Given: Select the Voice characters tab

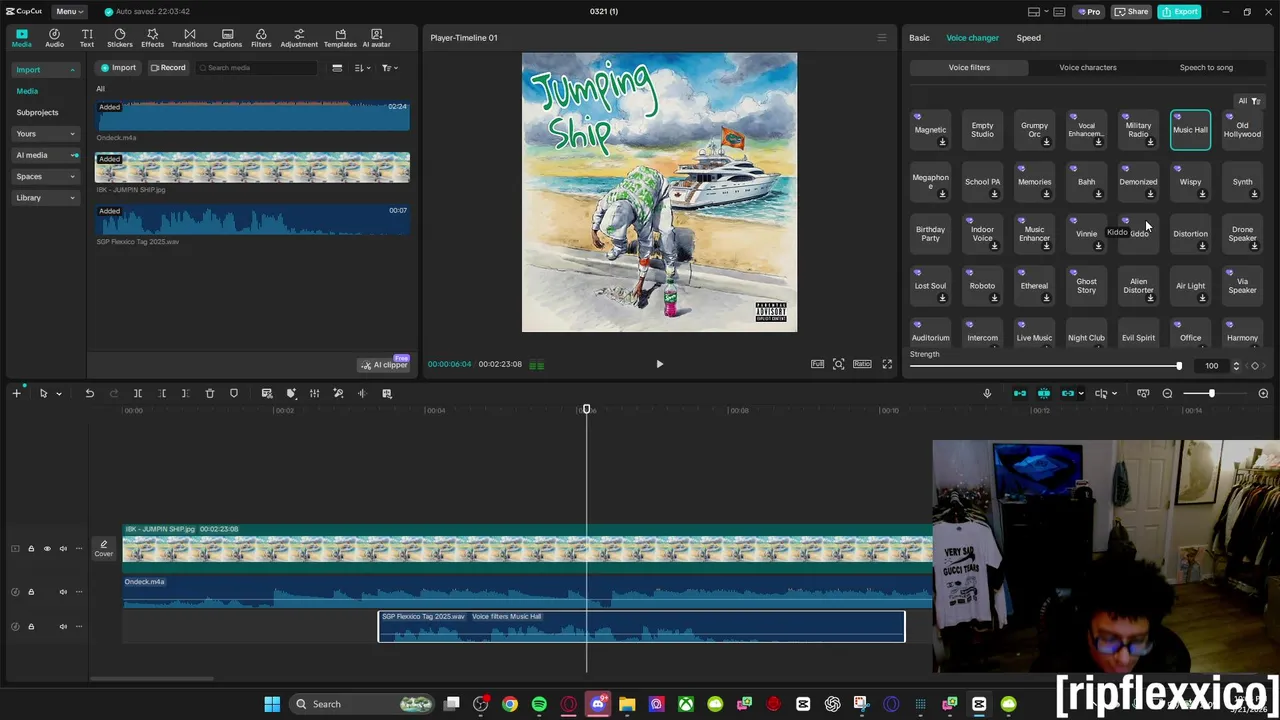Looking at the screenshot, I should click(1088, 67).
